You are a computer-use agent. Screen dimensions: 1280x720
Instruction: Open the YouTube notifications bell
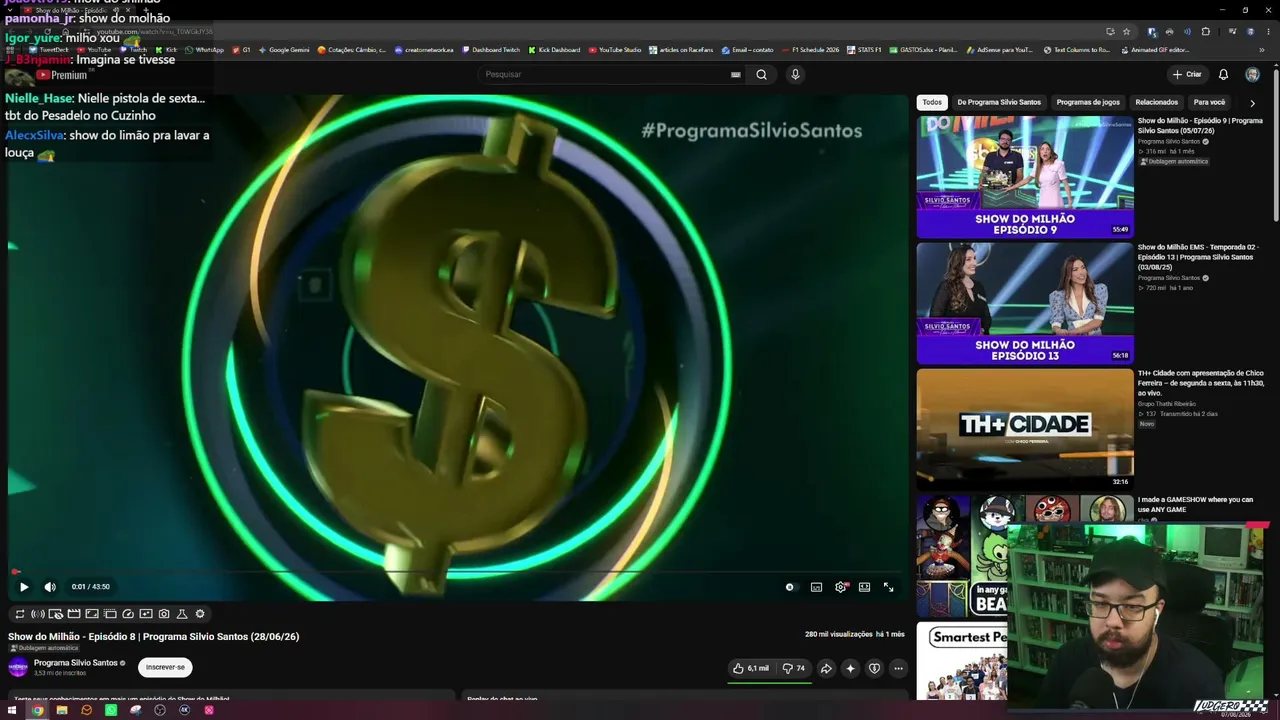click(x=1223, y=74)
